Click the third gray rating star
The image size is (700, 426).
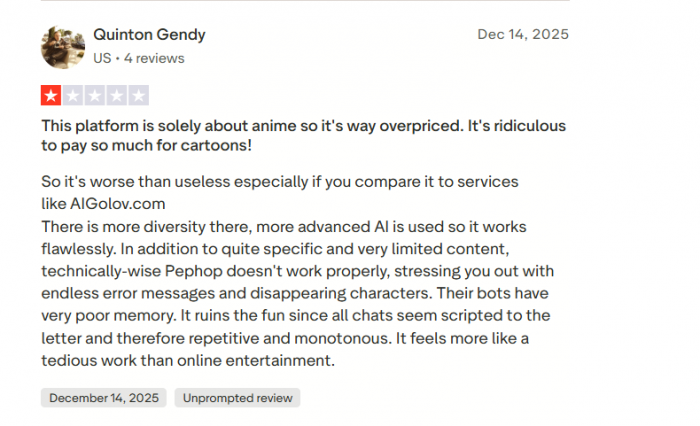(94, 96)
